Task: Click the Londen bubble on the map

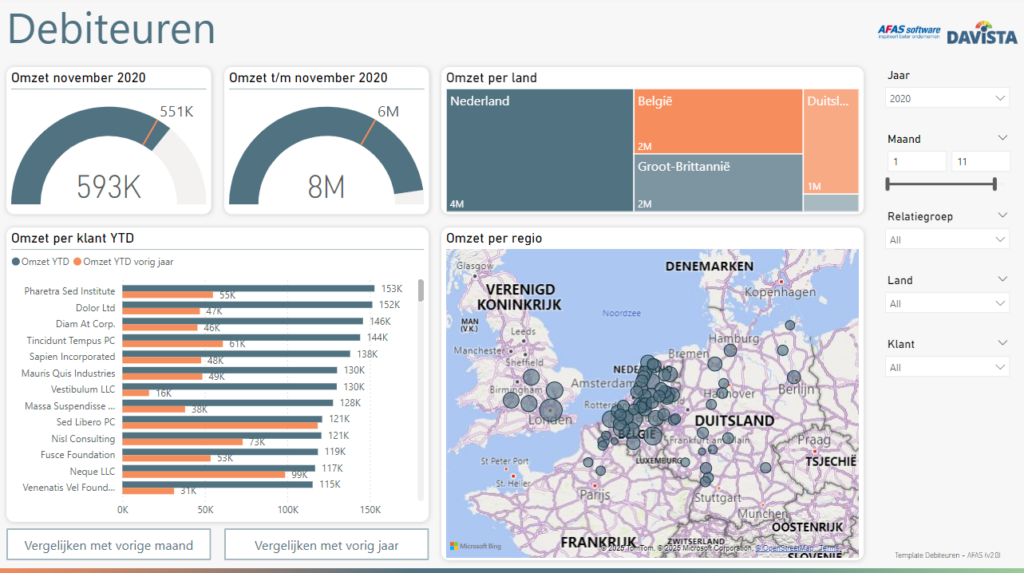Action: click(x=551, y=411)
